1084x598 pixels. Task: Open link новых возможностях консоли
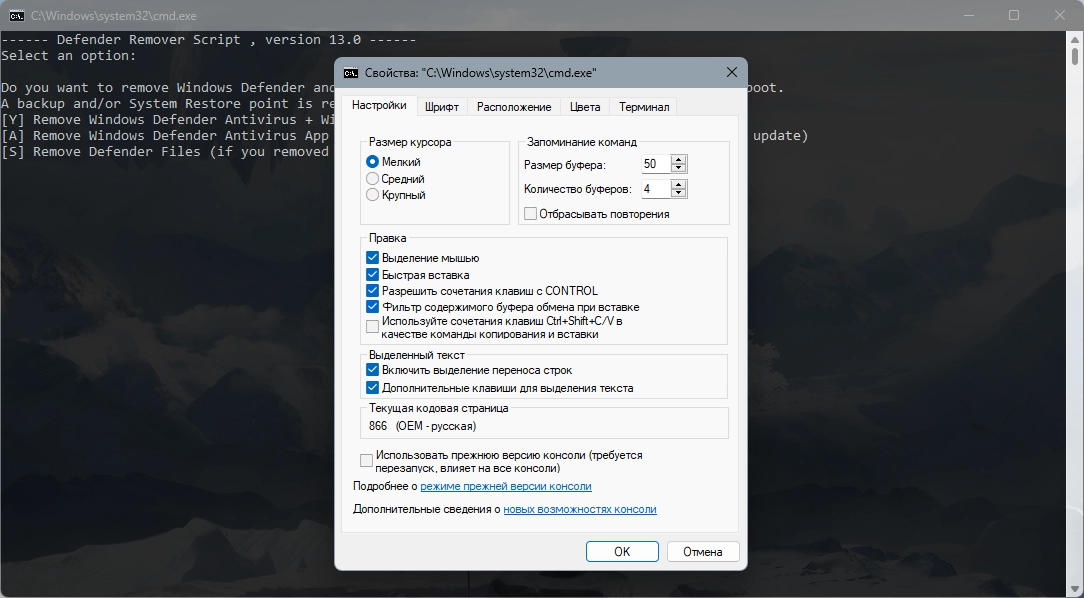click(580, 509)
